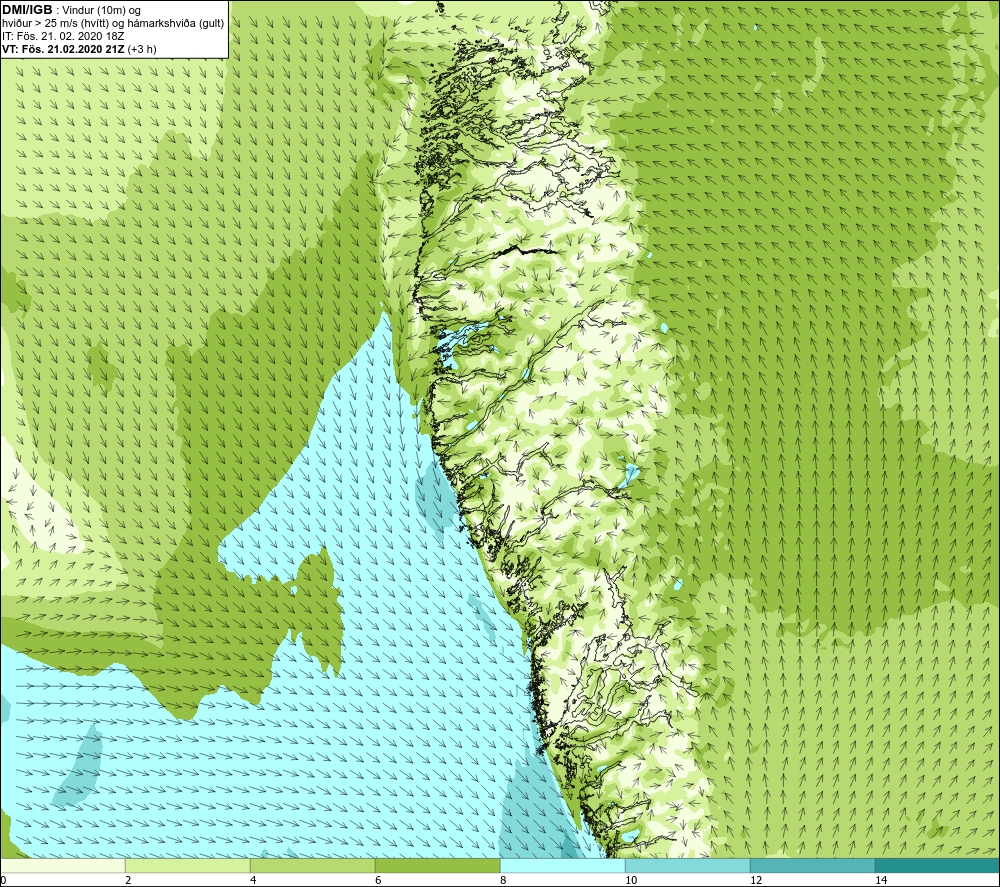Click the VT: Fös. 21.02.2020 21Z line
Image resolution: width=1000 pixels, height=887 pixels.
[79, 49]
